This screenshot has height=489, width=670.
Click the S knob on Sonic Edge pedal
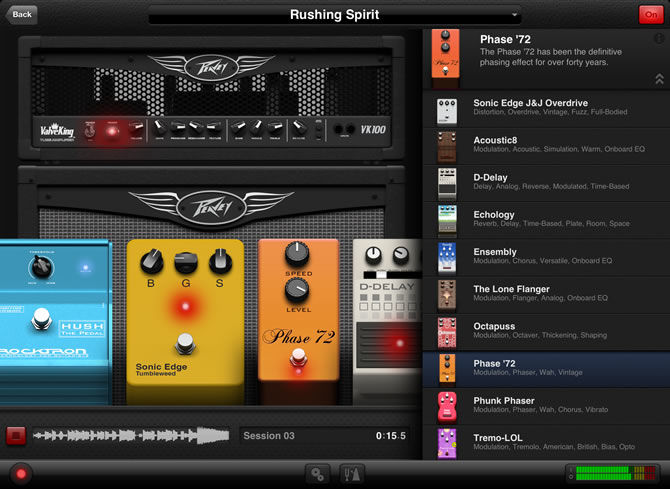click(220, 262)
